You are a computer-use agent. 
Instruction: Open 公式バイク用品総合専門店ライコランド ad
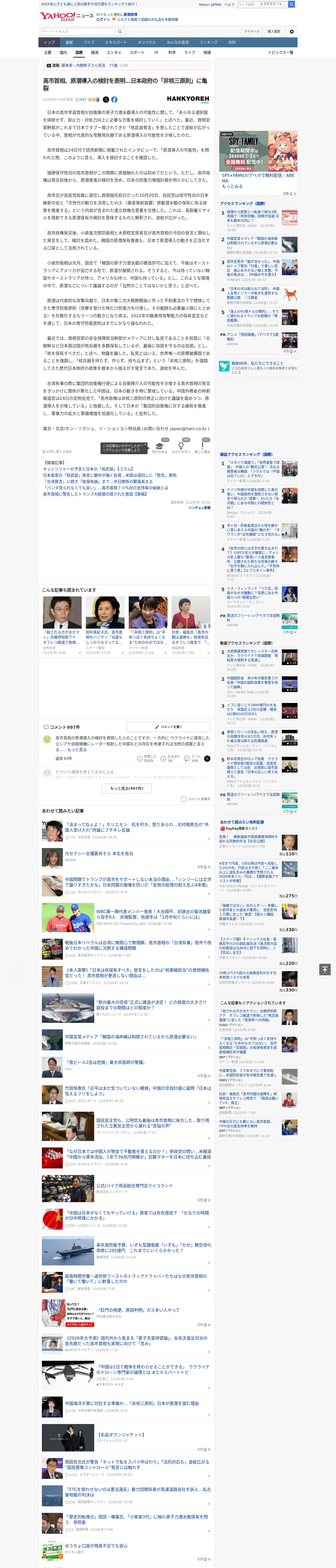click(135, 1185)
